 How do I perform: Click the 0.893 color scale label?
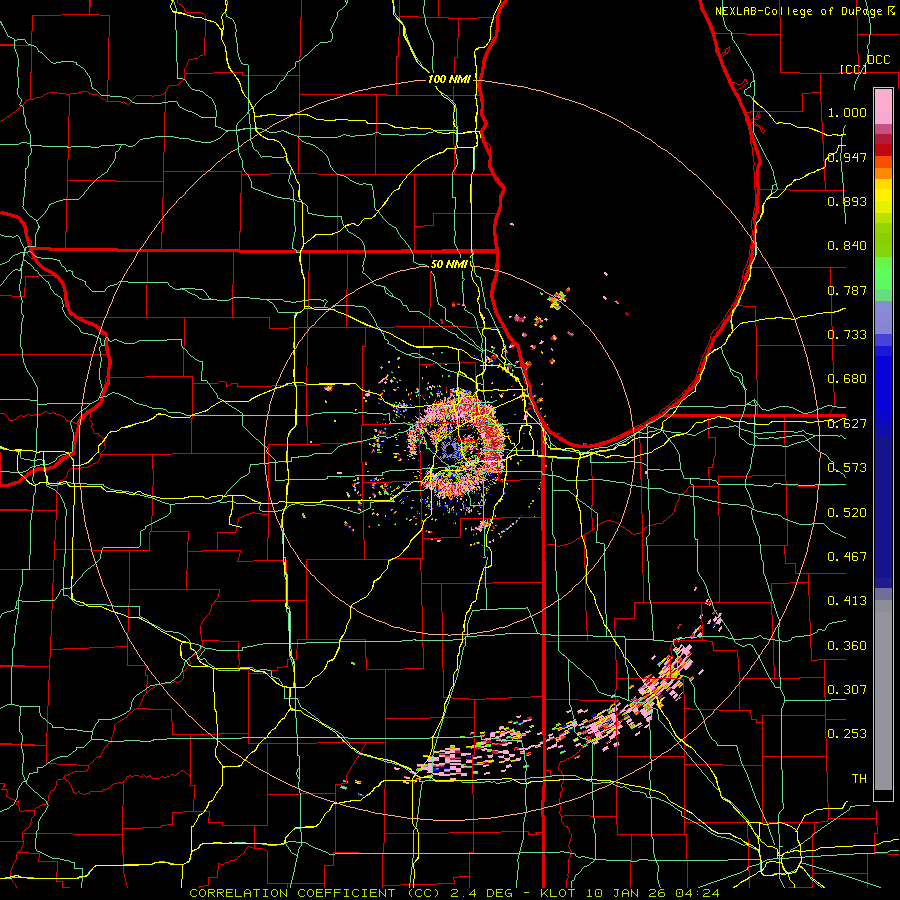coord(847,201)
